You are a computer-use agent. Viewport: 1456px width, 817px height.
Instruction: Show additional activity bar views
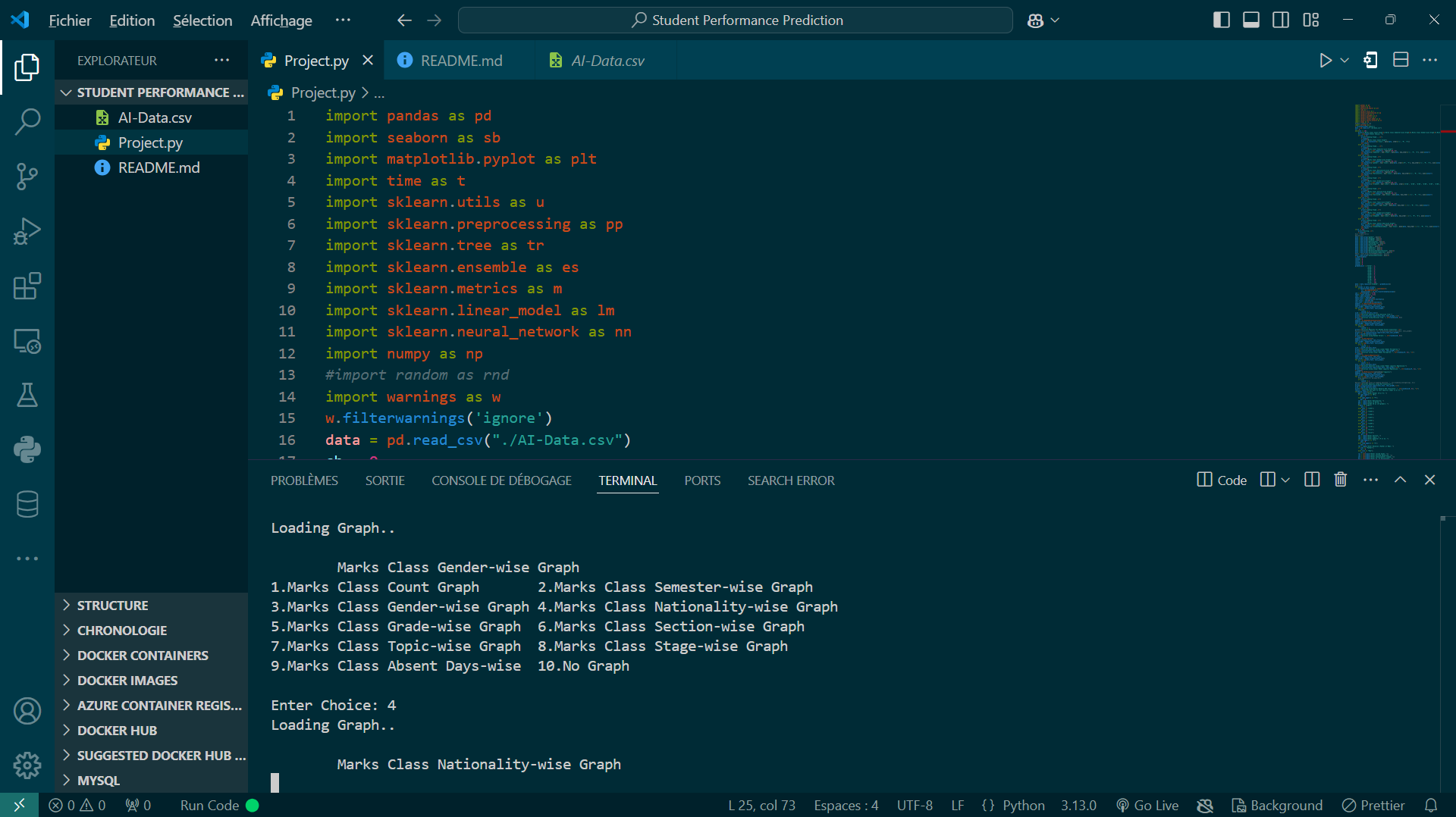tap(27, 559)
